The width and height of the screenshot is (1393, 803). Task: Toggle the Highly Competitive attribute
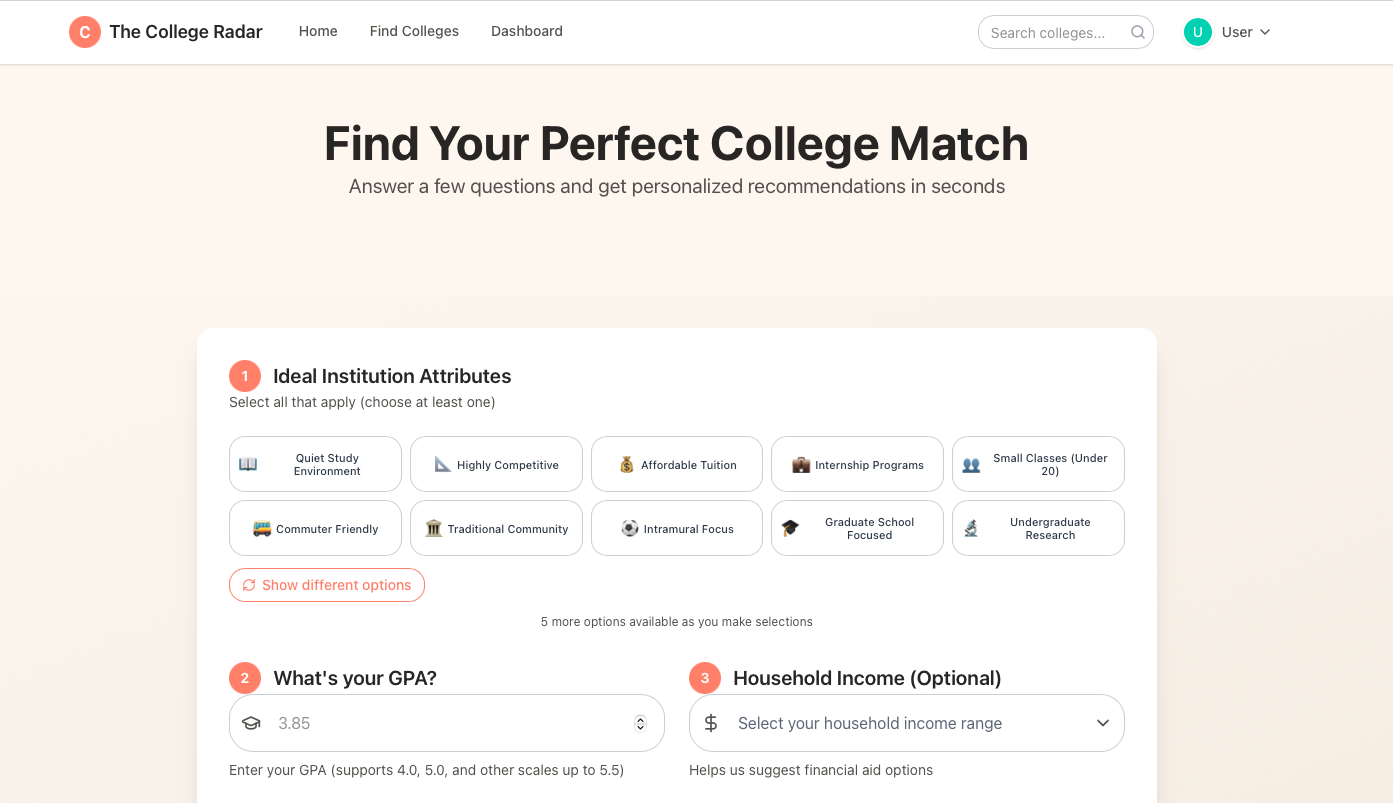click(496, 464)
